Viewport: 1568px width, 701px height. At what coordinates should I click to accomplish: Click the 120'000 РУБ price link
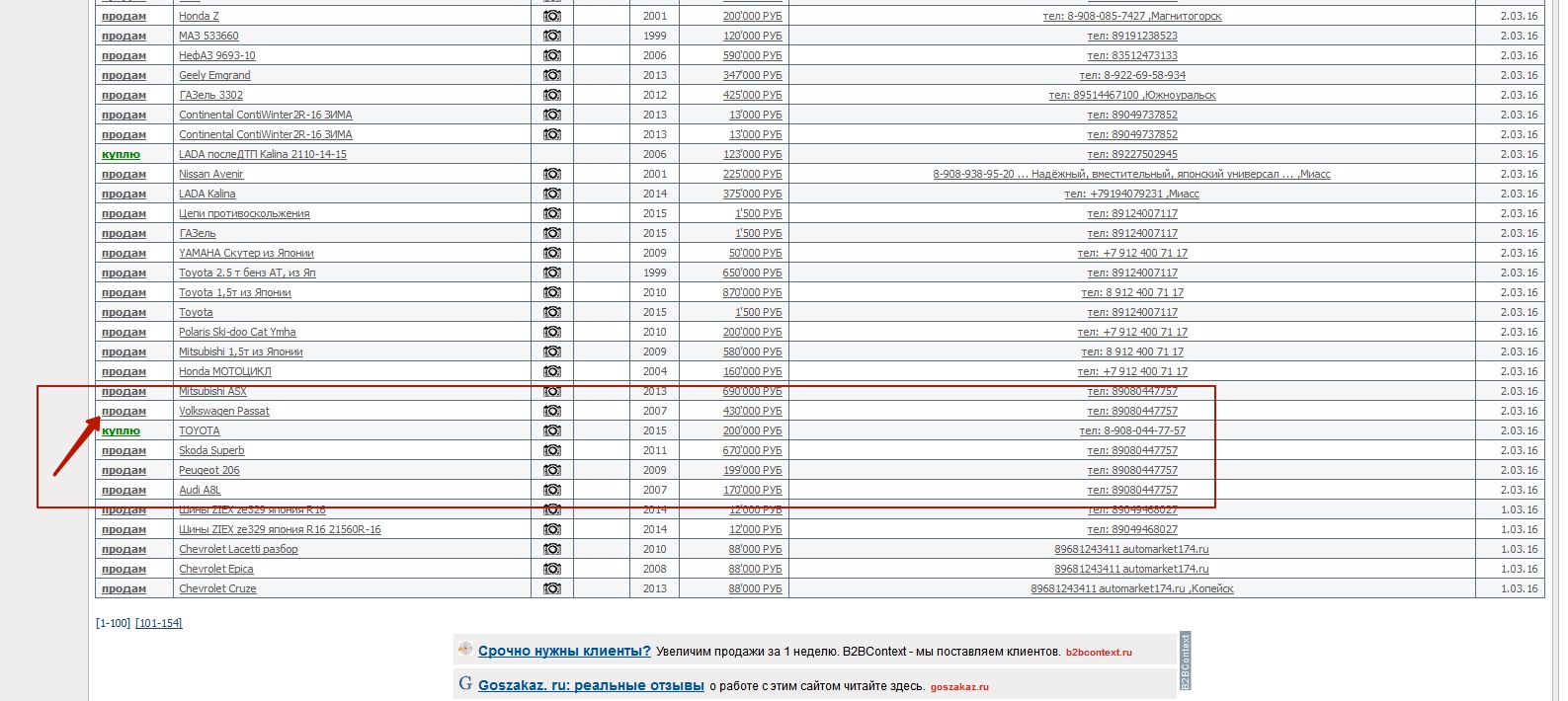click(x=752, y=36)
